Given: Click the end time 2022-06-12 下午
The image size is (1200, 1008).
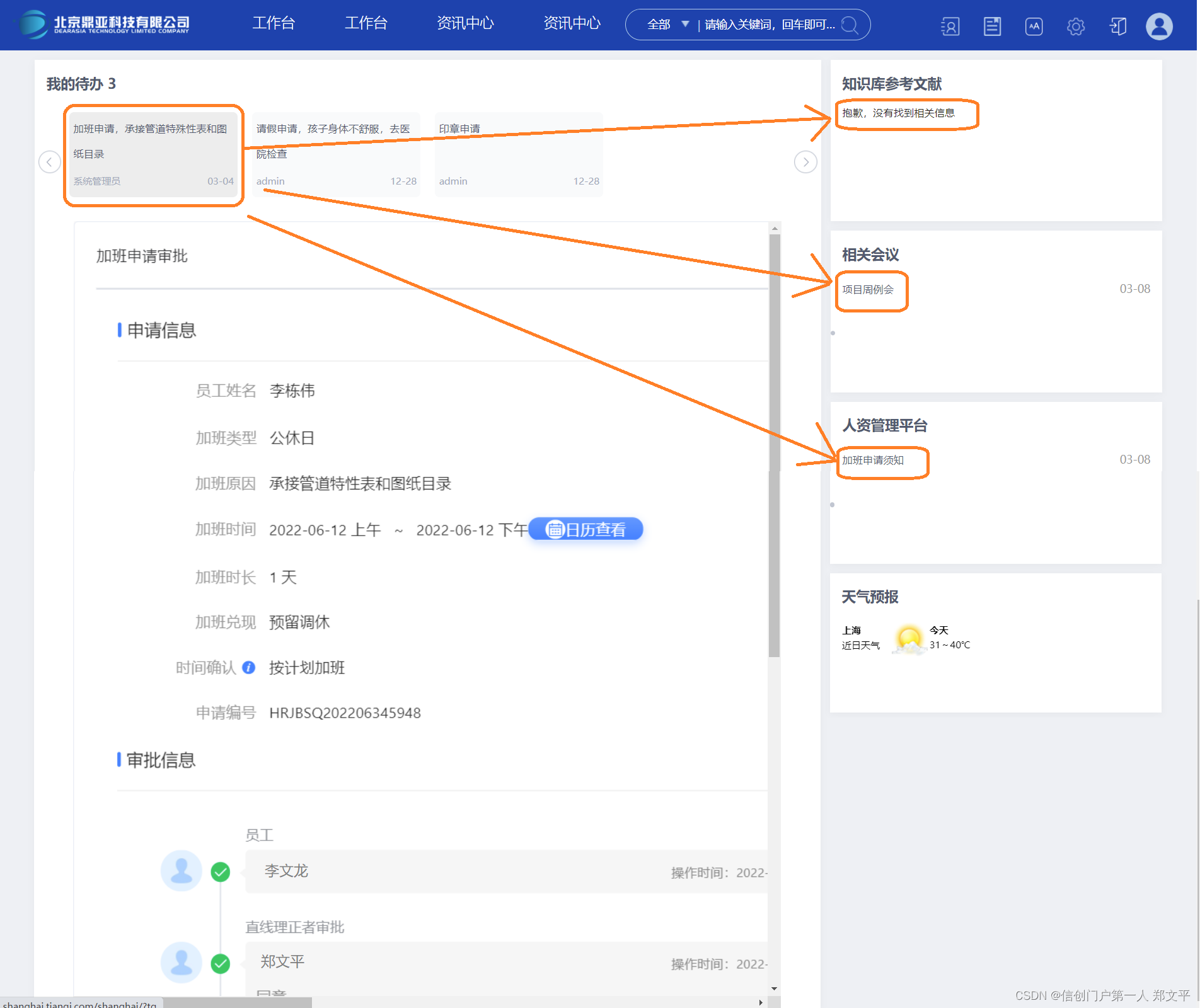Looking at the screenshot, I should pos(471,530).
